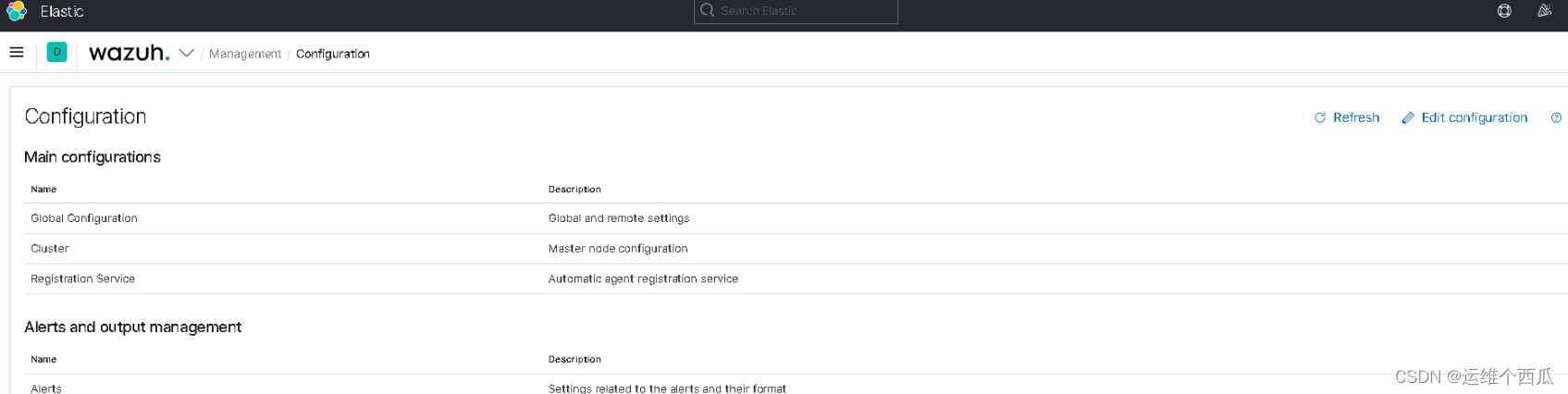Open Registration Service row
The height and width of the screenshot is (394, 1568).
[x=796, y=278]
